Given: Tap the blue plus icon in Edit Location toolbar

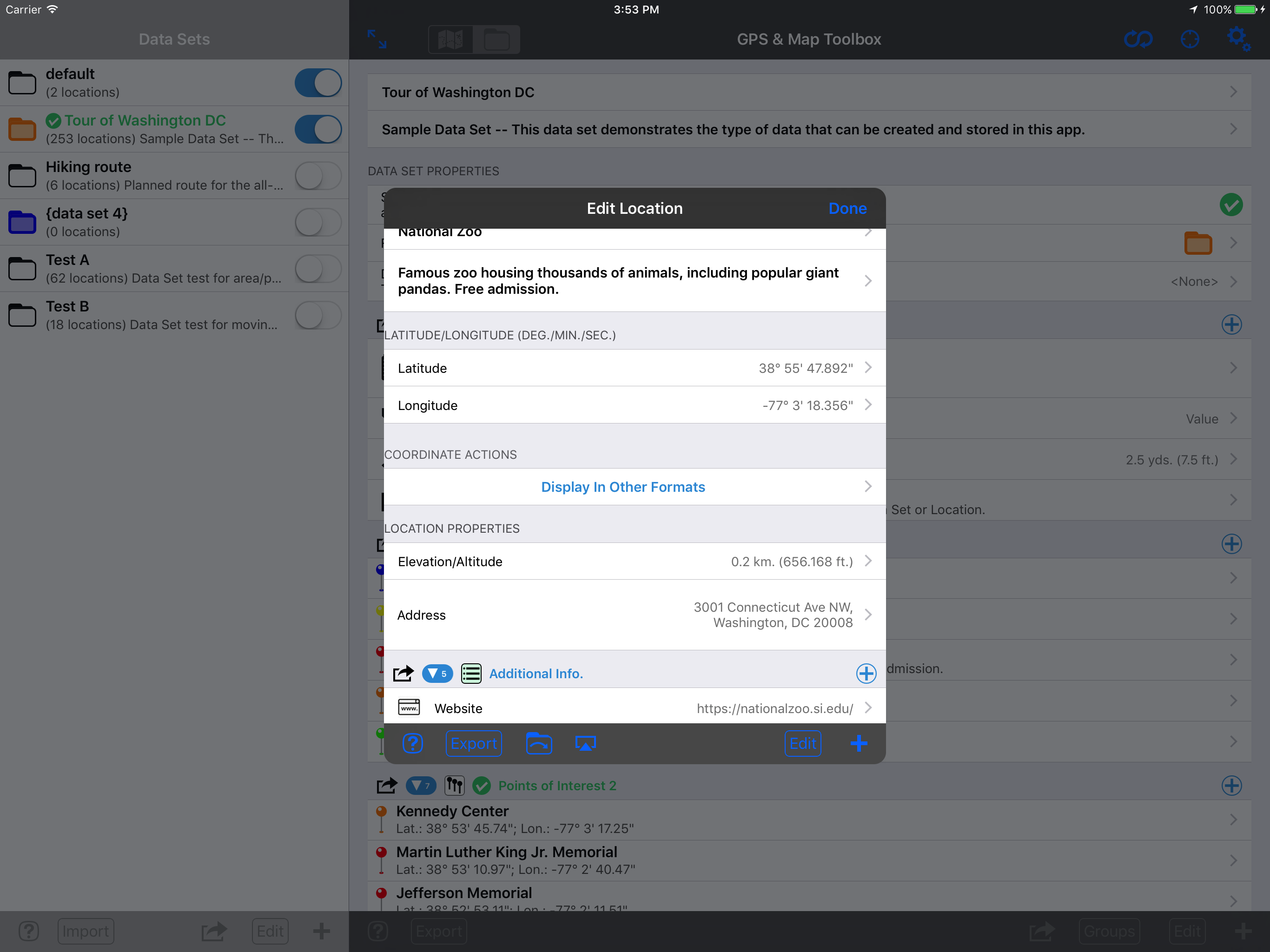Looking at the screenshot, I should click(x=859, y=743).
